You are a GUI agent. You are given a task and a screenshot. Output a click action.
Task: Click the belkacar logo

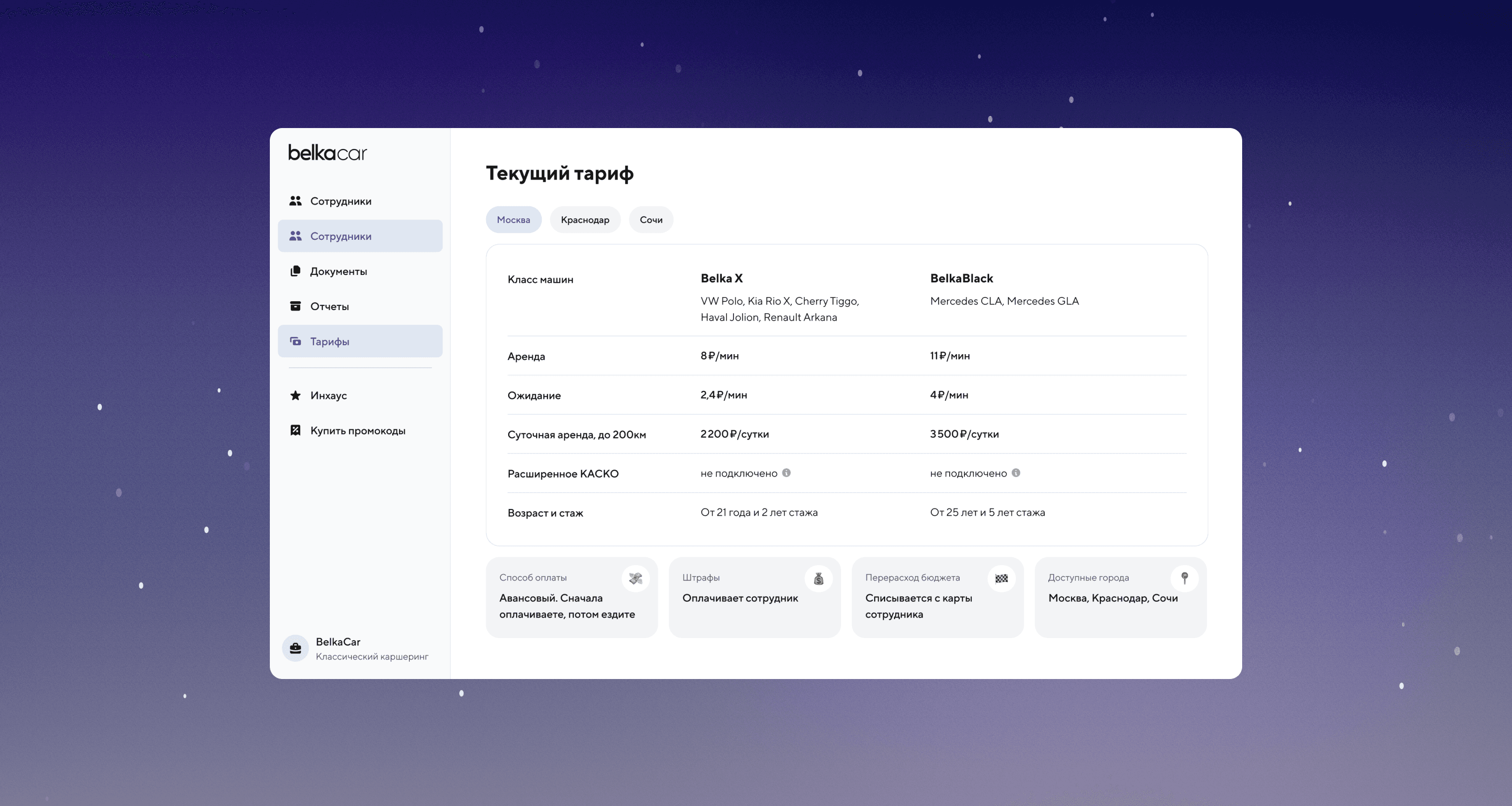[x=327, y=153]
